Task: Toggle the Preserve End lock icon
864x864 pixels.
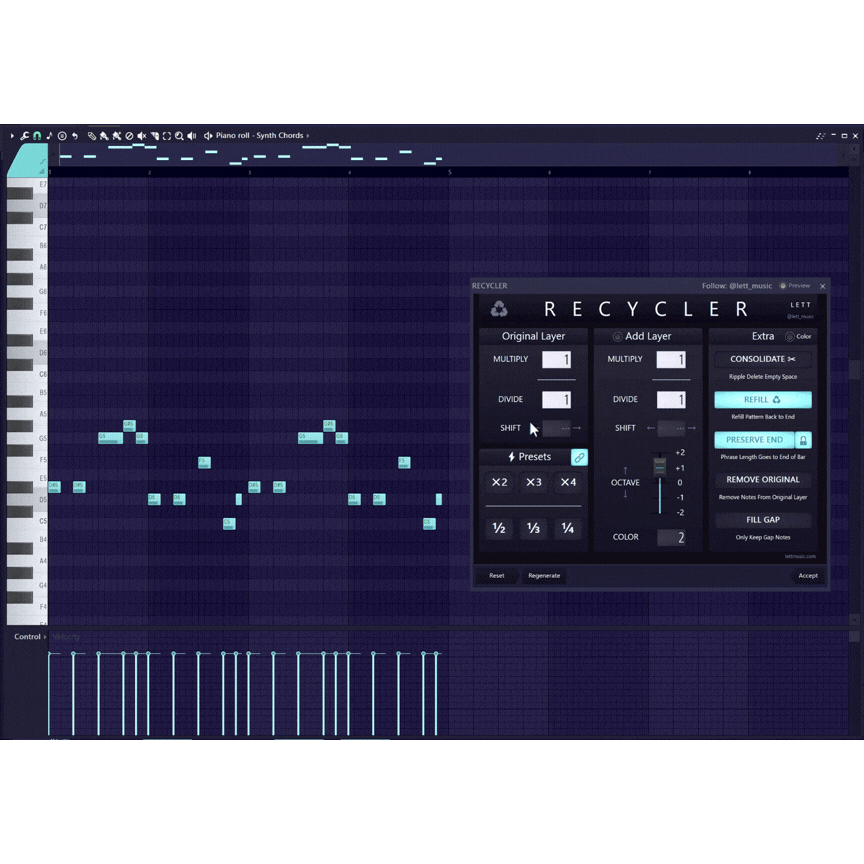Action: tap(803, 440)
